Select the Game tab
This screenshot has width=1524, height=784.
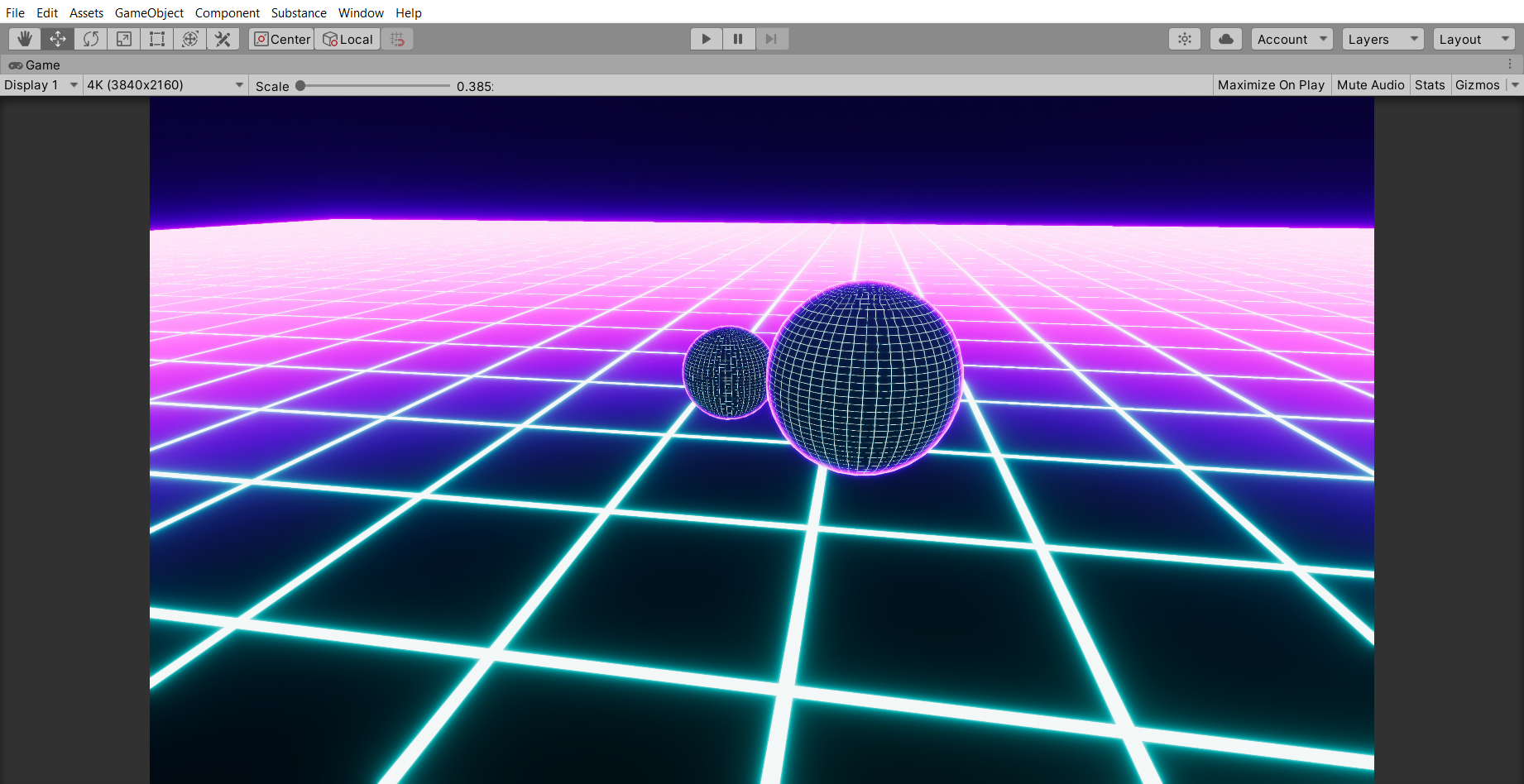click(x=35, y=65)
